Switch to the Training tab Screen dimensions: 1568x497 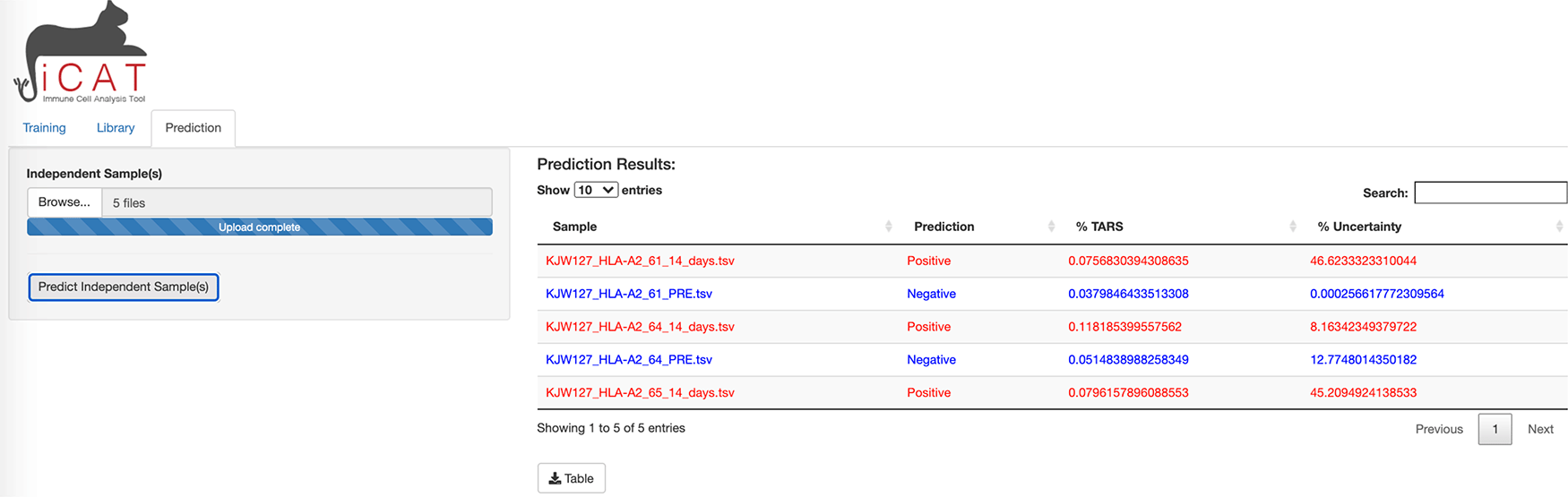click(x=44, y=128)
